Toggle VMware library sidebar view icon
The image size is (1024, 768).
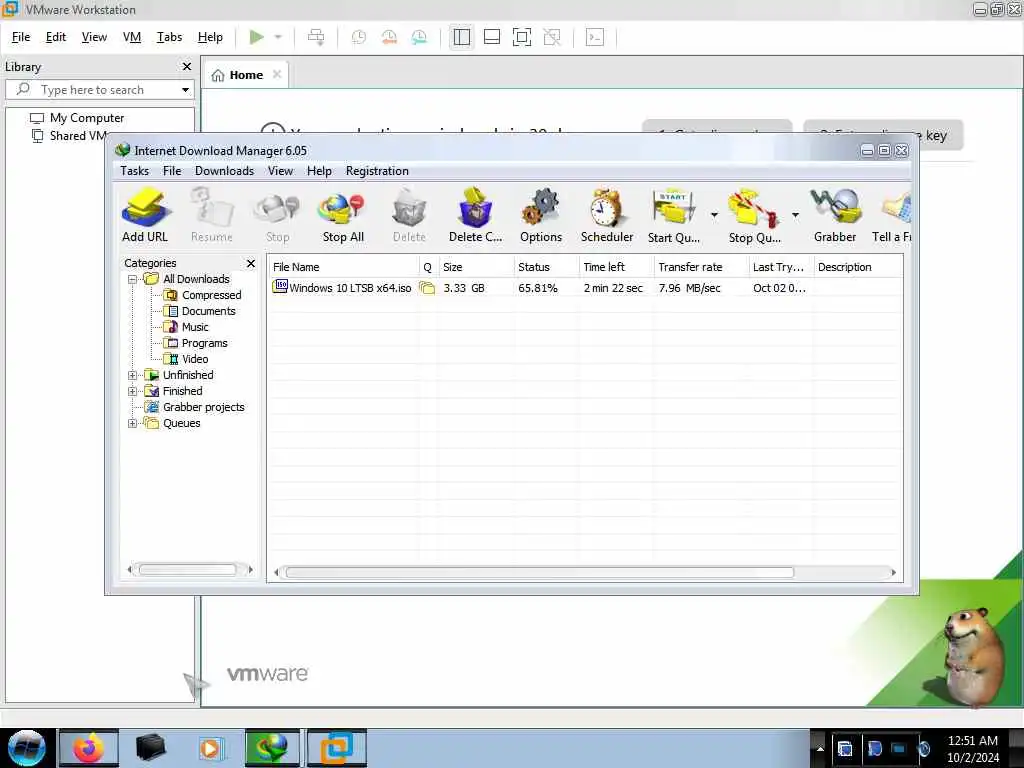[x=462, y=37]
